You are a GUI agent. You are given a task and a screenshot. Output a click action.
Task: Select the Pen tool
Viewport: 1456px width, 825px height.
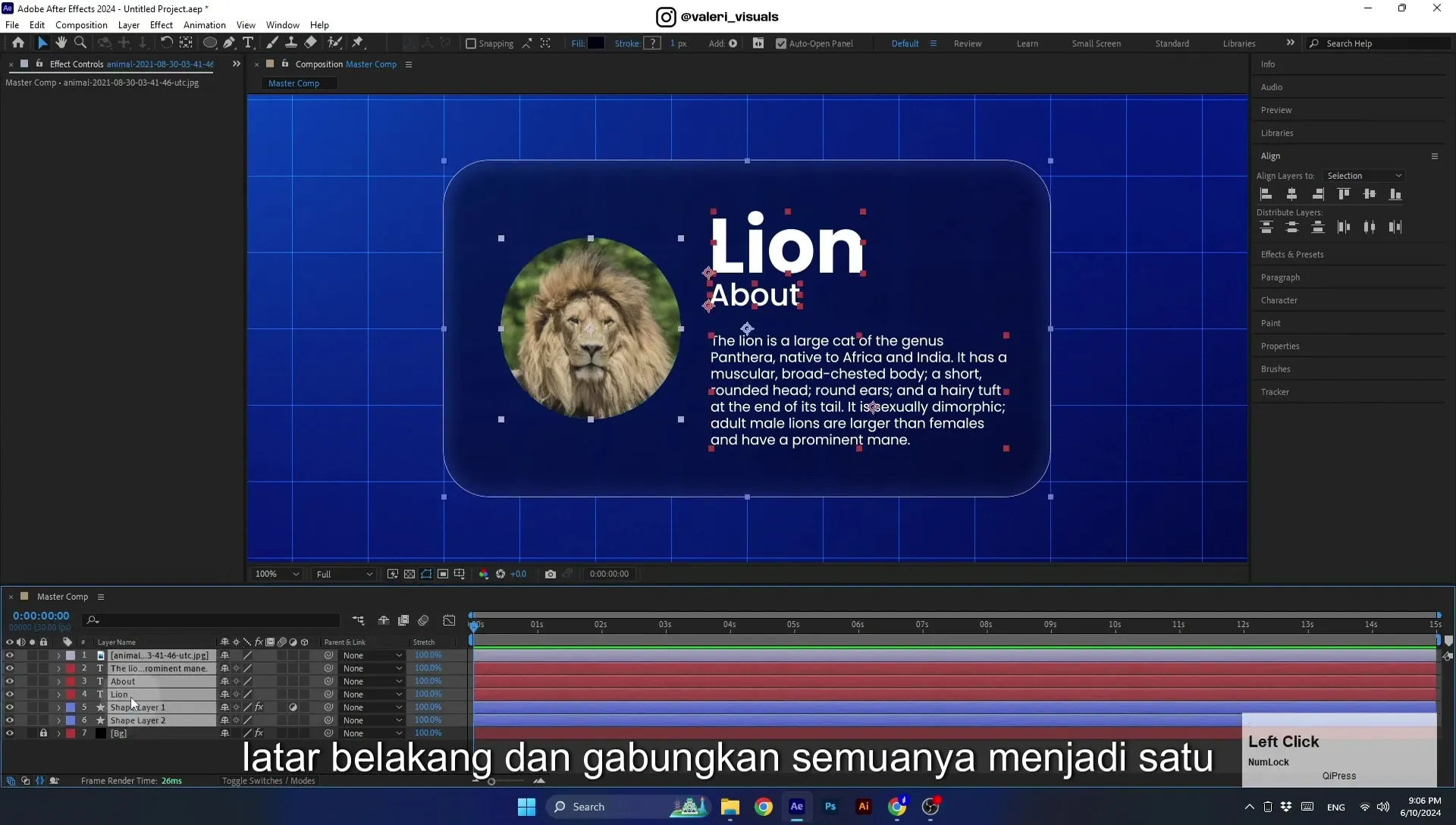229,43
